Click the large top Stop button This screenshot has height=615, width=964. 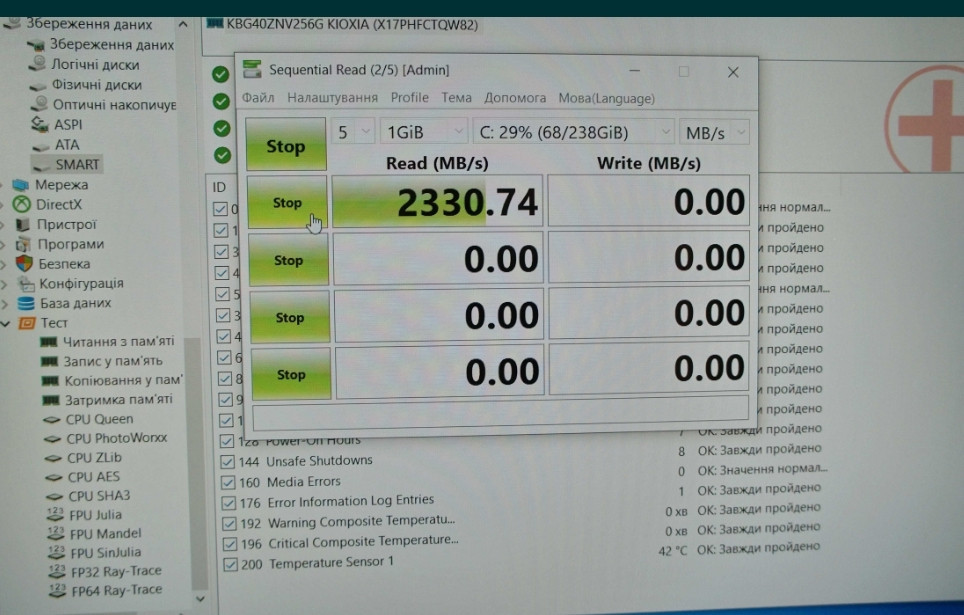286,145
